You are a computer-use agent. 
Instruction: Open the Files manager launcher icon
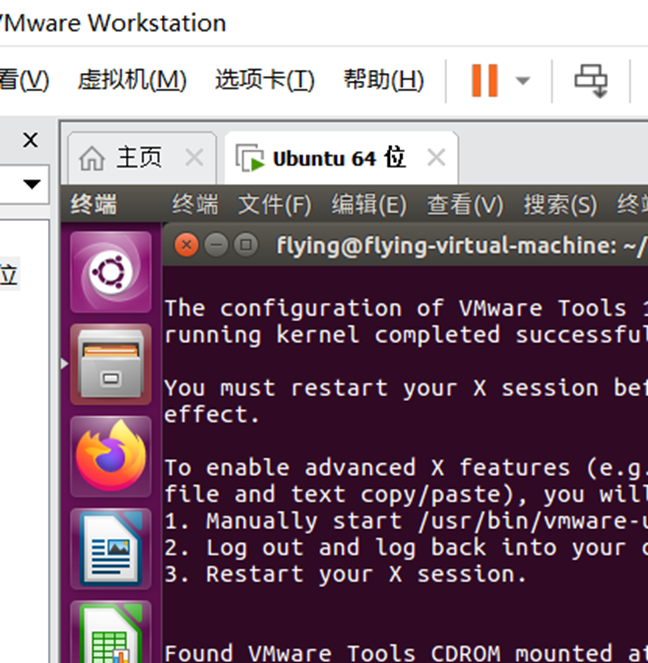click(x=111, y=364)
